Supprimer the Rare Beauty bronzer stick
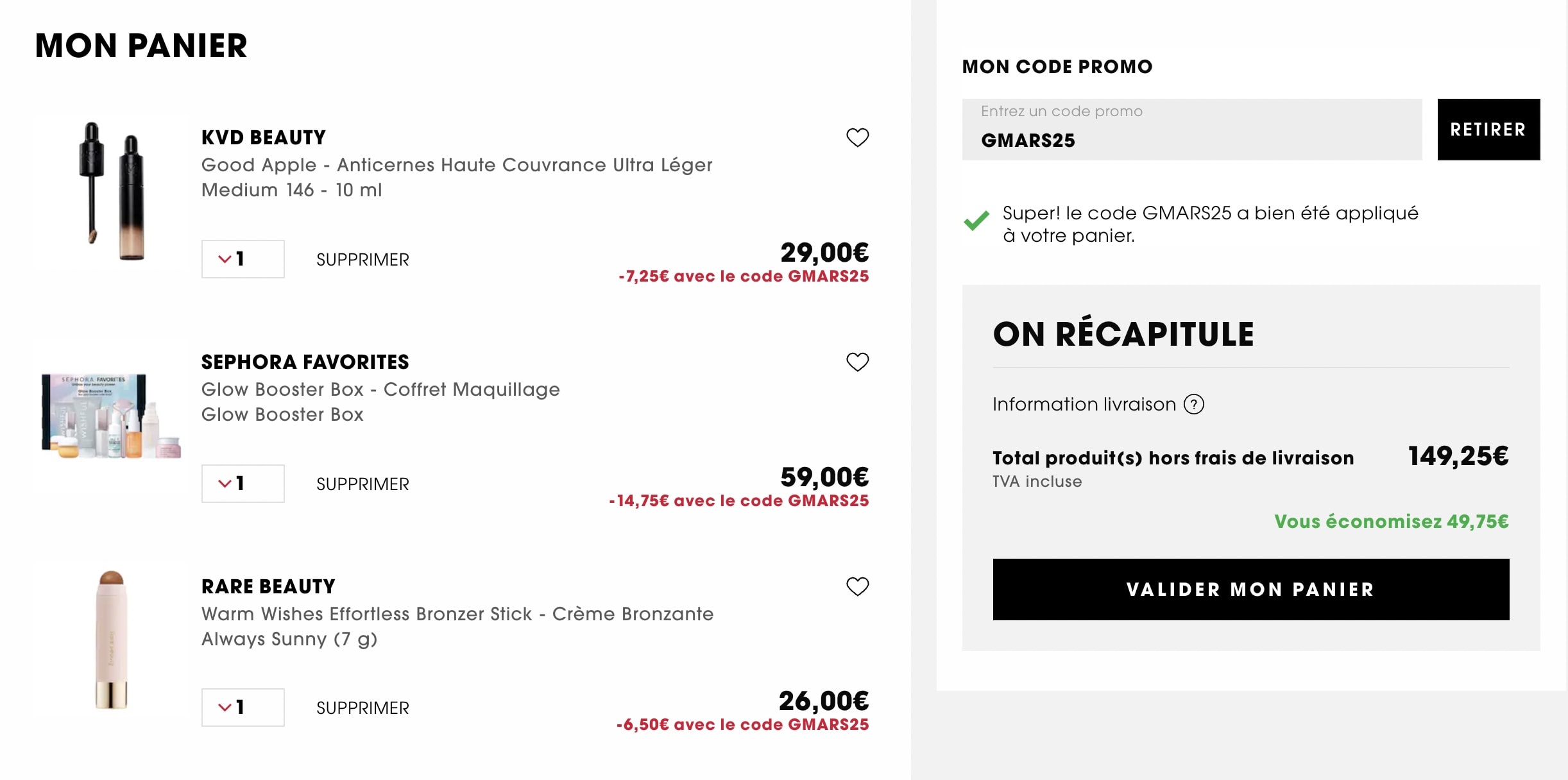Image resolution: width=1568 pixels, height=780 pixels. pos(362,708)
